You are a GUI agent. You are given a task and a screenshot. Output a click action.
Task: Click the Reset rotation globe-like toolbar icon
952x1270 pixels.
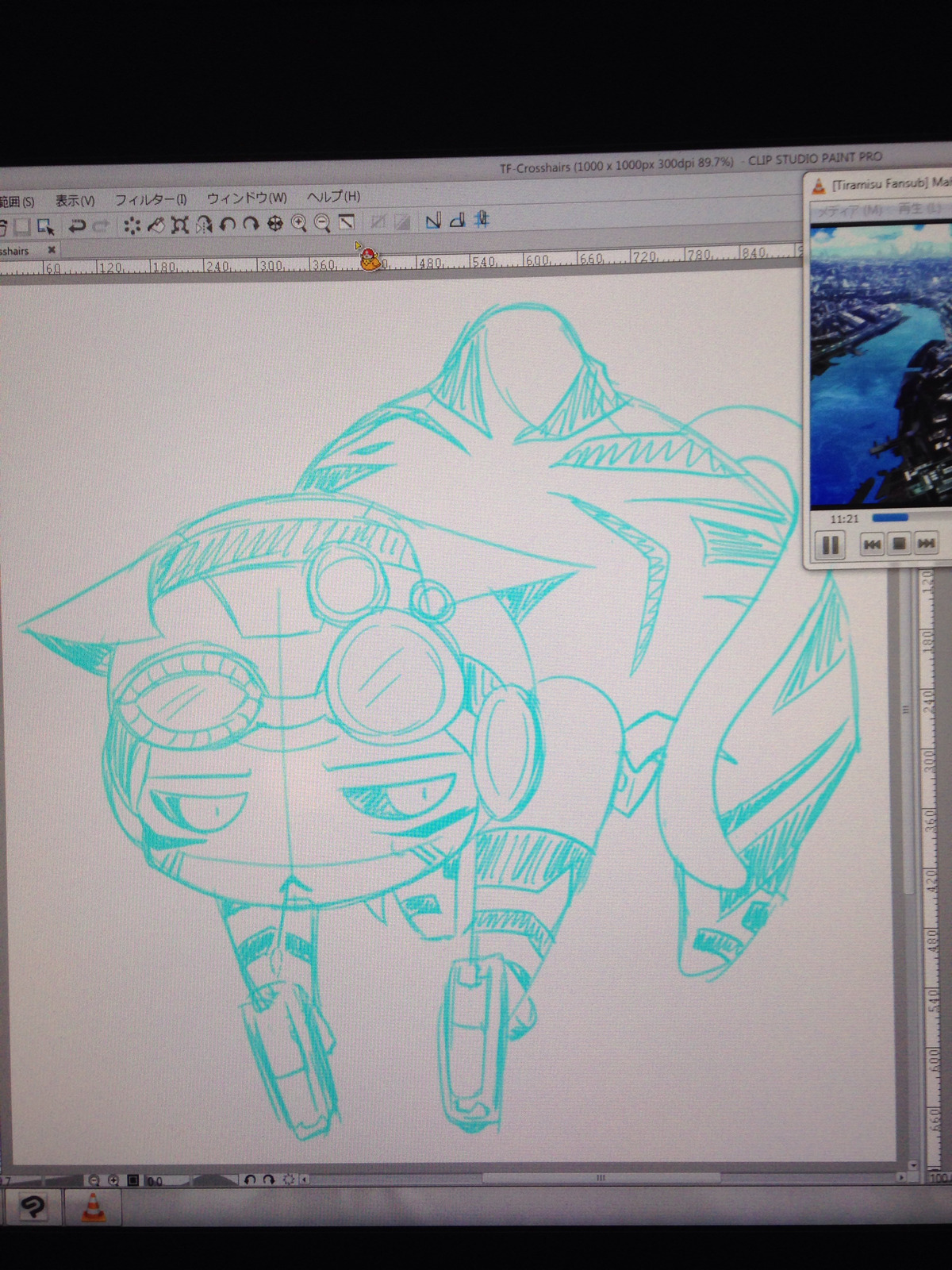274,225
